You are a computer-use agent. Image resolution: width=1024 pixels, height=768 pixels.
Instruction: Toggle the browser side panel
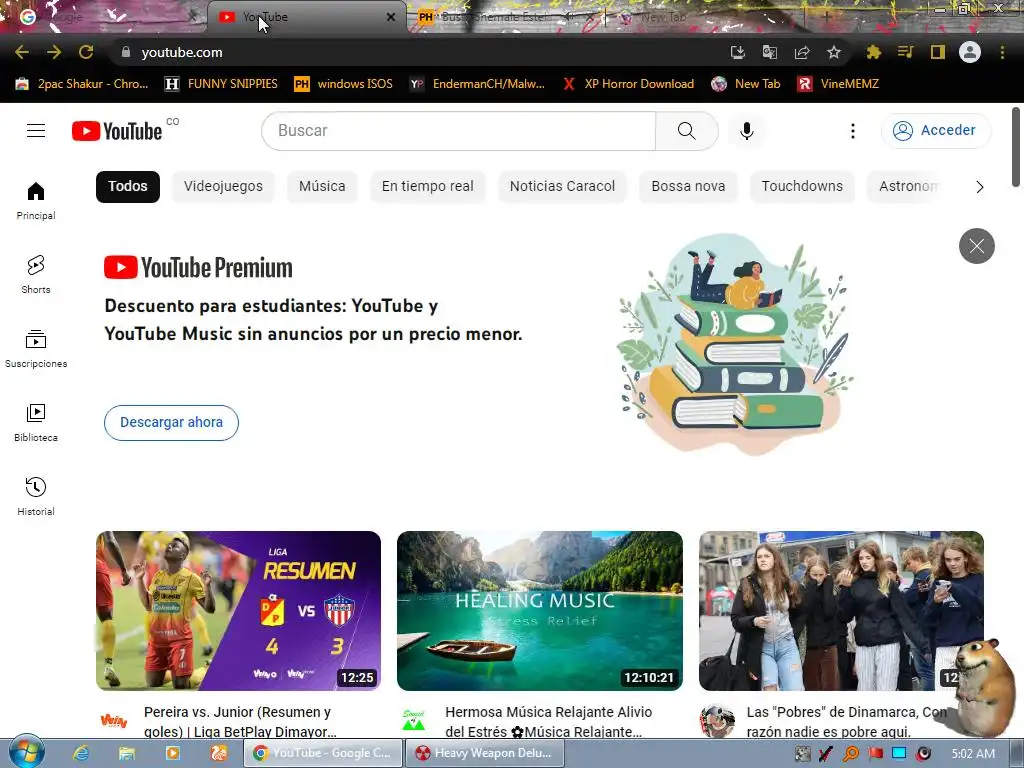pos(937,52)
